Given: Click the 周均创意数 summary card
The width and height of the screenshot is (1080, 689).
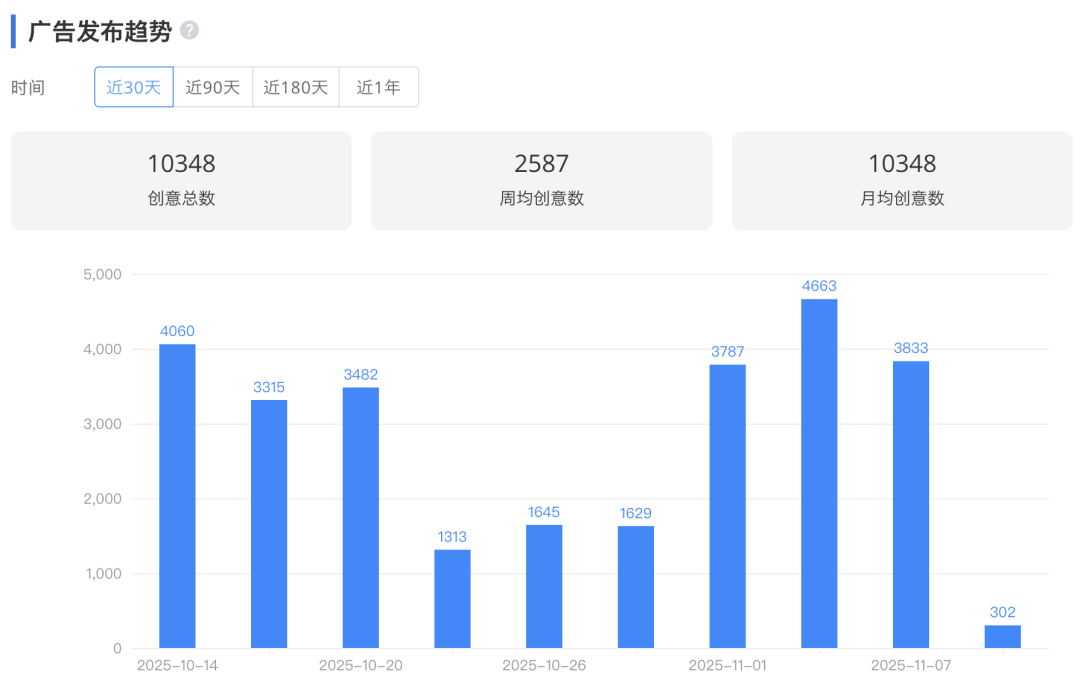Looking at the screenshot, I should coord(541,180).
